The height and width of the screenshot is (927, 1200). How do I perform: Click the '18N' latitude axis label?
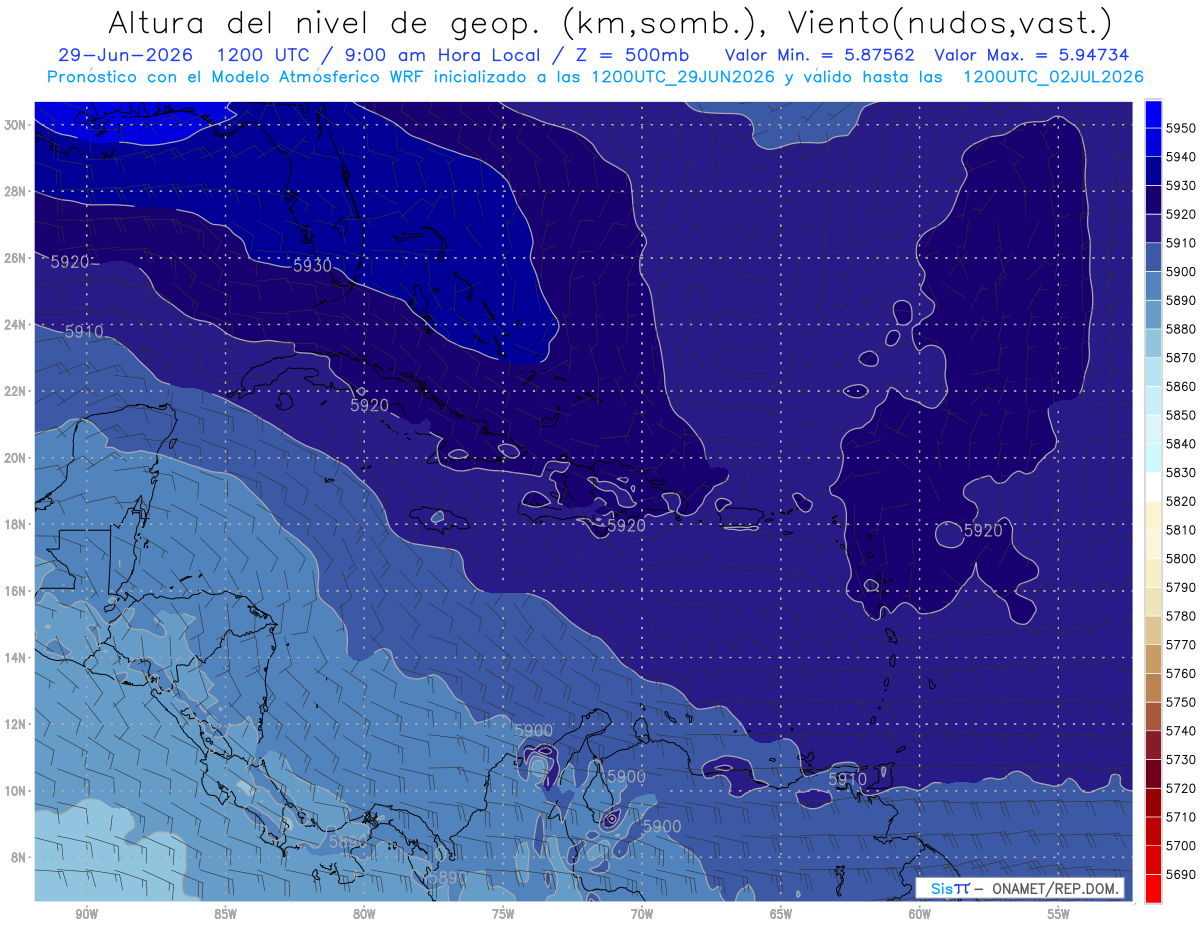(15, 524)
